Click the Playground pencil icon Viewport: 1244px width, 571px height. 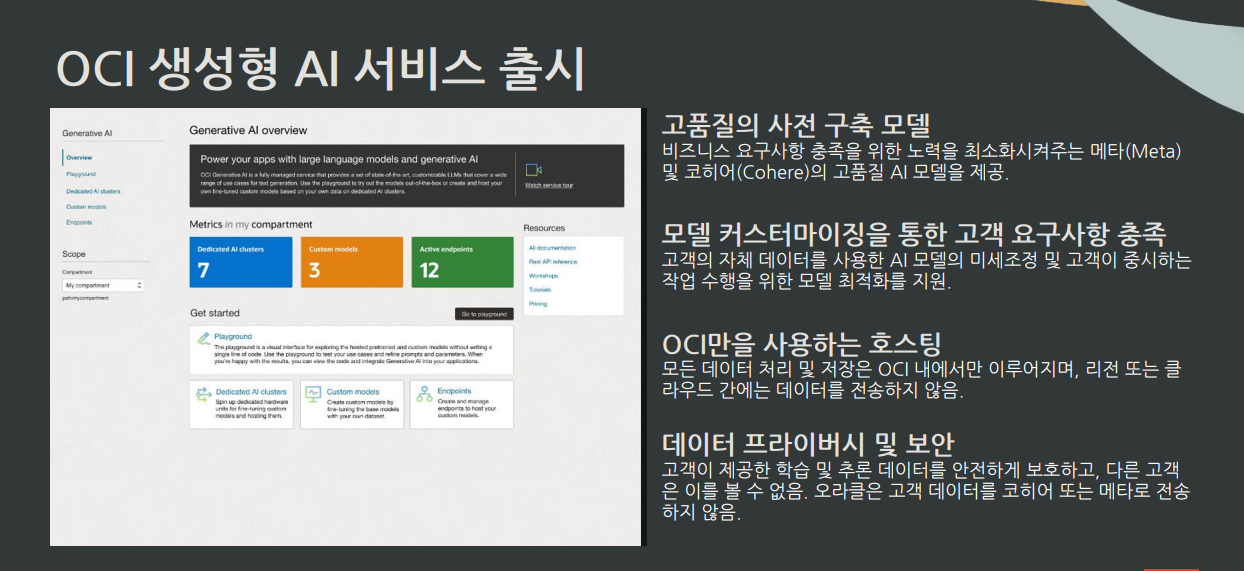pos(203,339)
